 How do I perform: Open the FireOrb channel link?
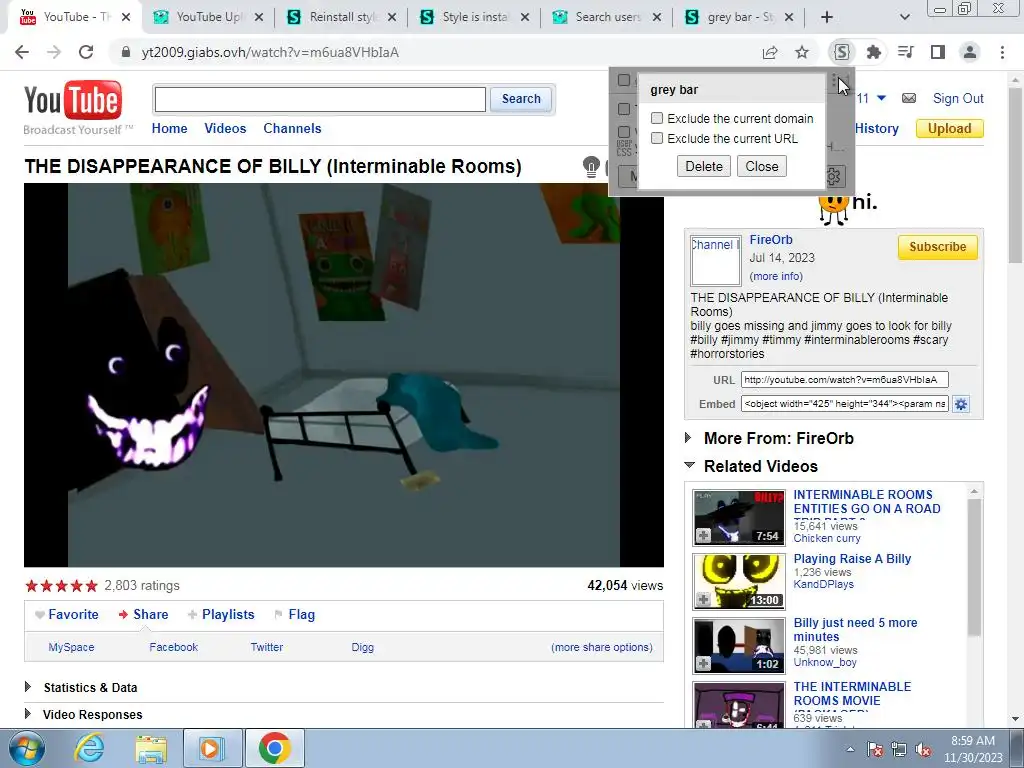click(771, 240)
